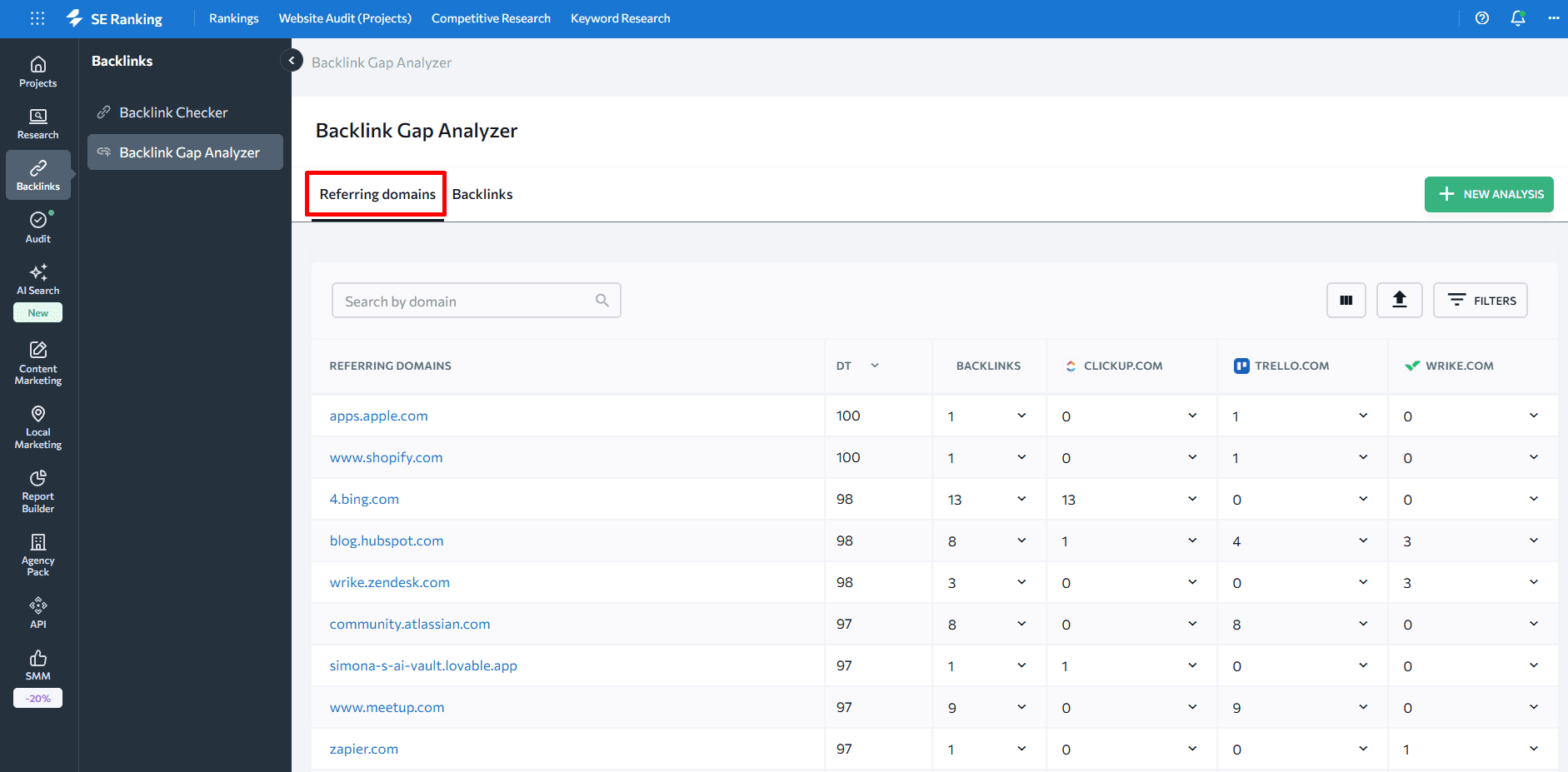Start a New Analysis
Screen dimensions: 1568x772
point(1489,194)
